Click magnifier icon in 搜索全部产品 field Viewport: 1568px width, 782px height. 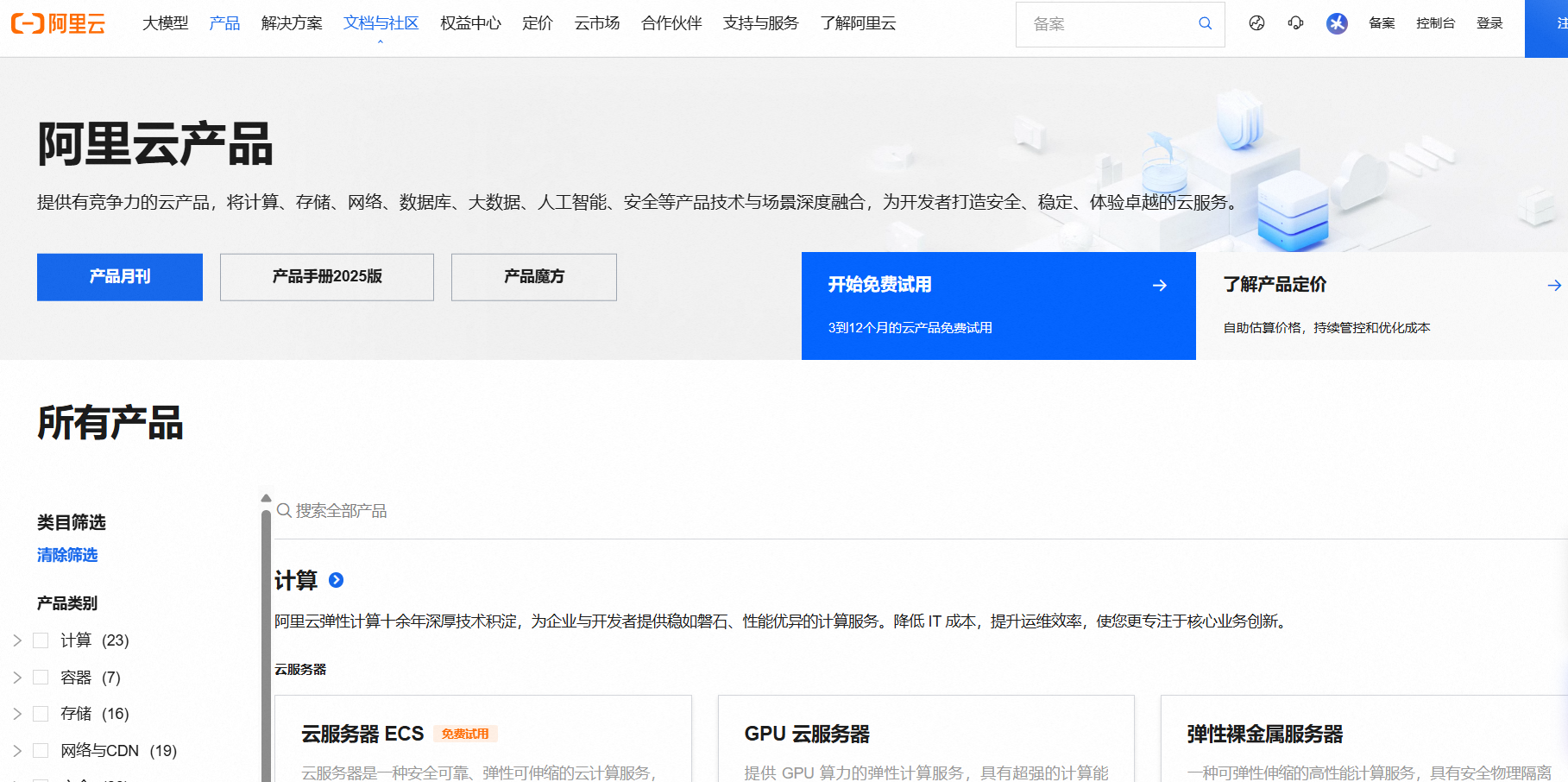[284, 511]
